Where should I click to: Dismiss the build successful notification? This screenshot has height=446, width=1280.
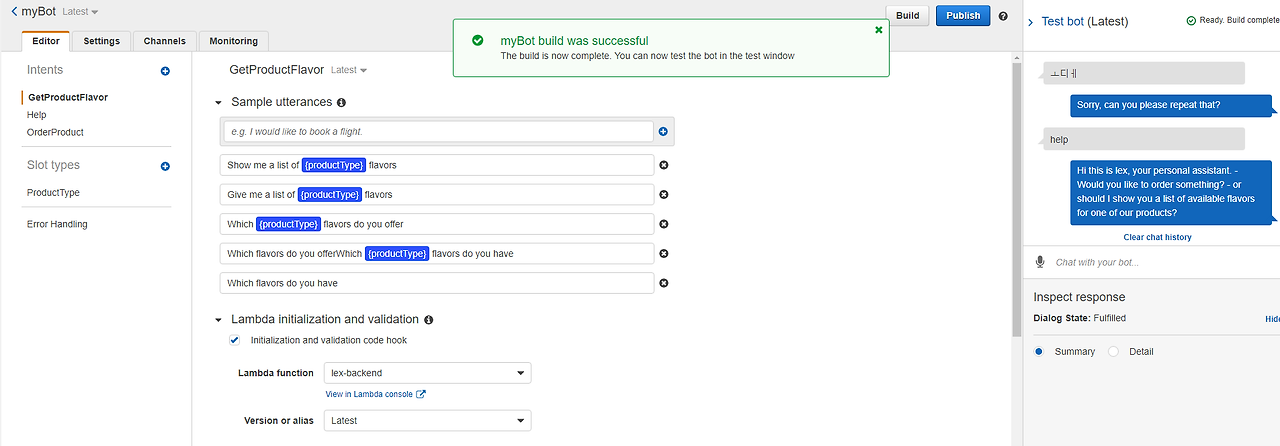pos(879,30)
